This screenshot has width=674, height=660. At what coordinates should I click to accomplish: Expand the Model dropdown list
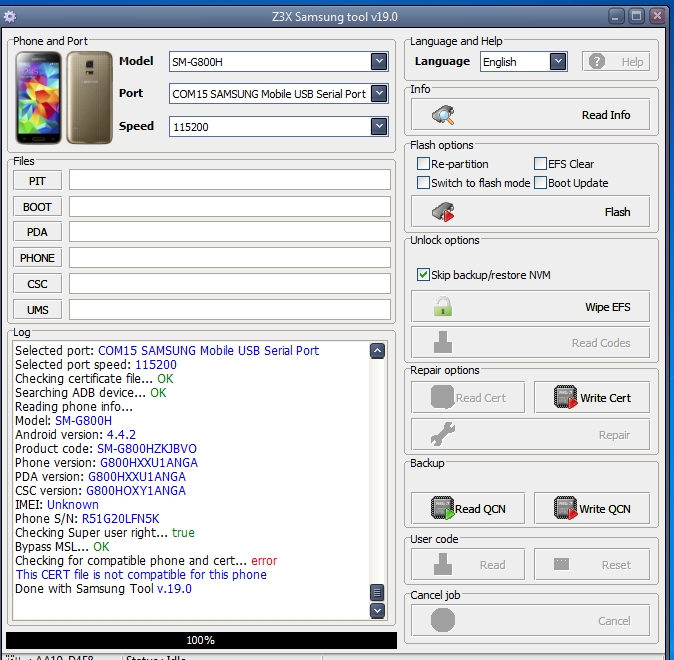(379, 61)
